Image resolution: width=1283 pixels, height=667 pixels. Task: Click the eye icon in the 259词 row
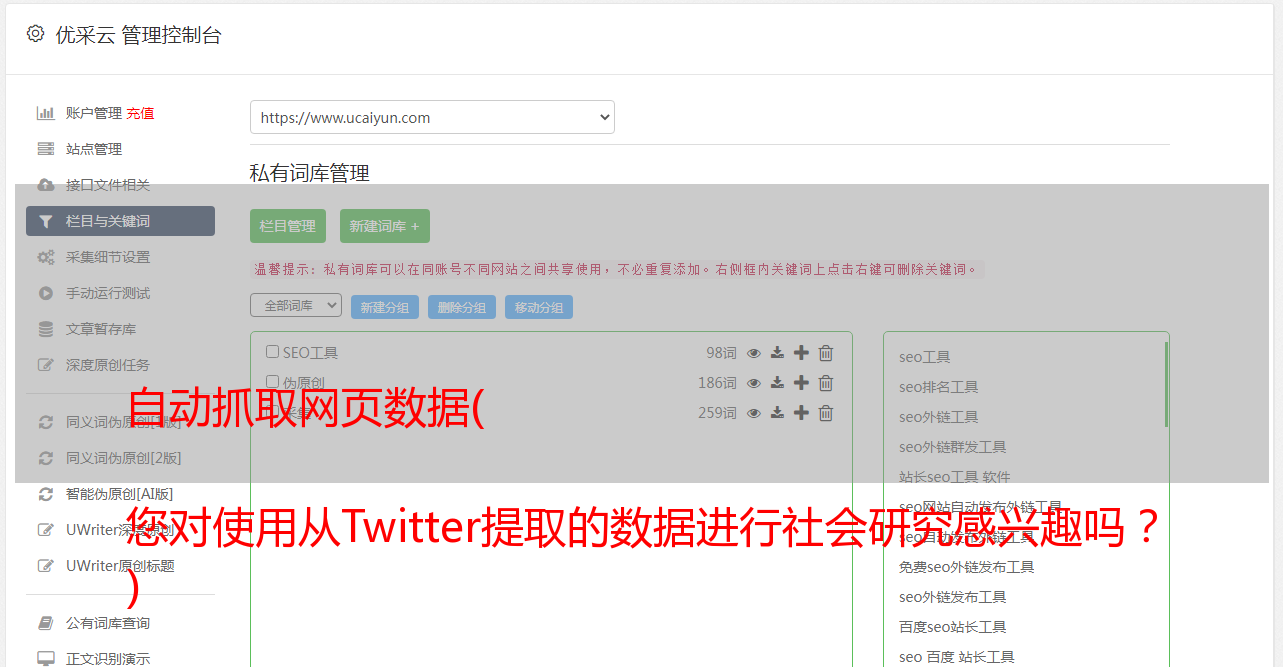pyautogui.click(x=754, y=413)
